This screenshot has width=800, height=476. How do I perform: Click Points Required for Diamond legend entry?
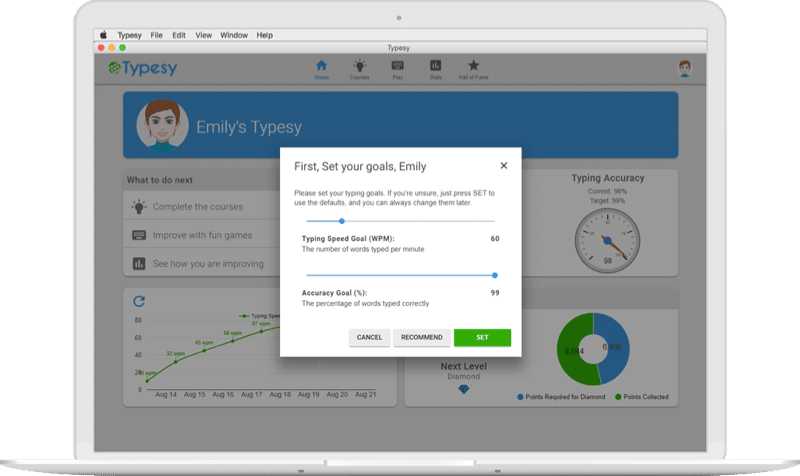click(x=561, y=396)
